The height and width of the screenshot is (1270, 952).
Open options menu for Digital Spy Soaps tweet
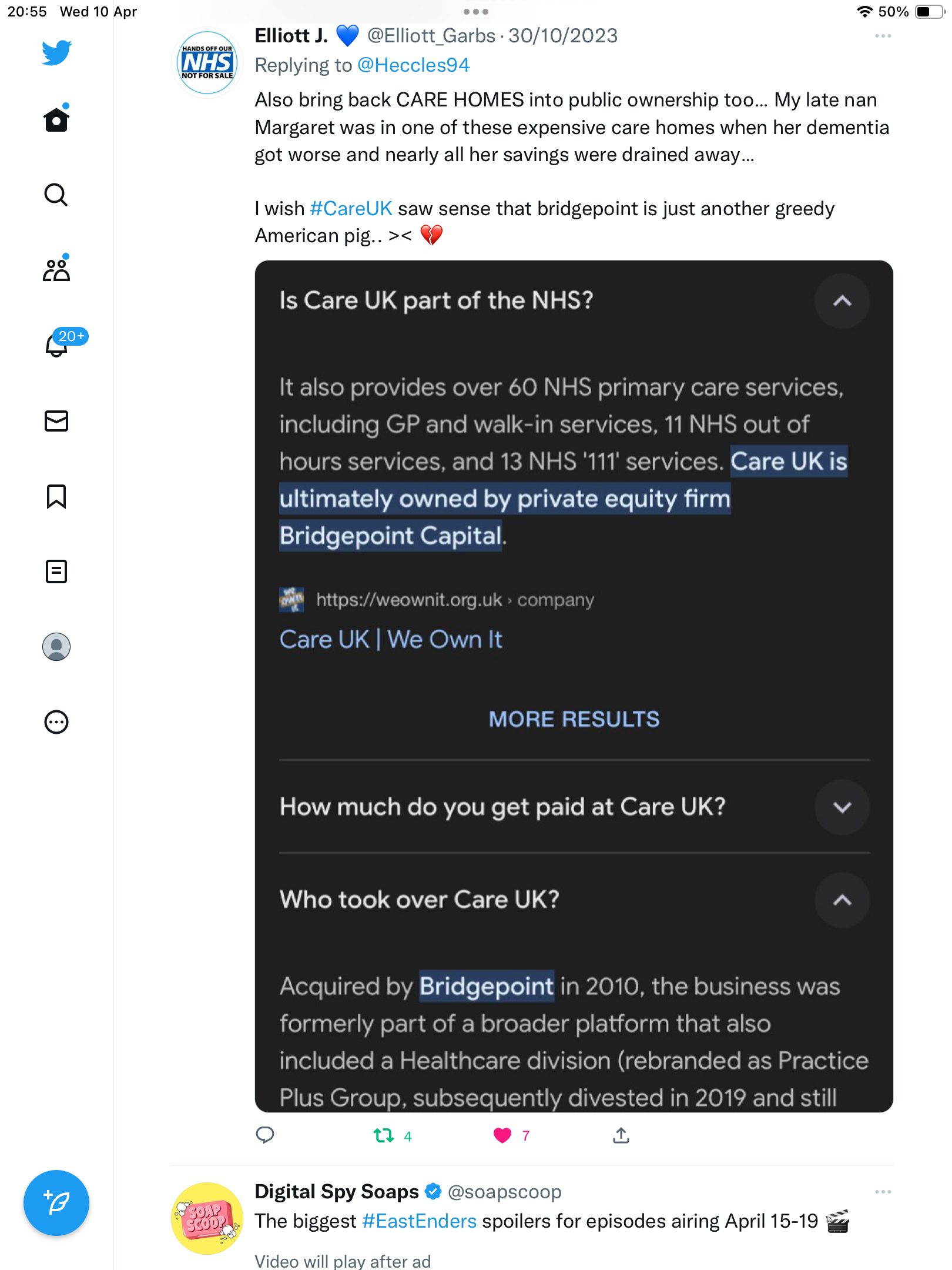[883, 1192]
